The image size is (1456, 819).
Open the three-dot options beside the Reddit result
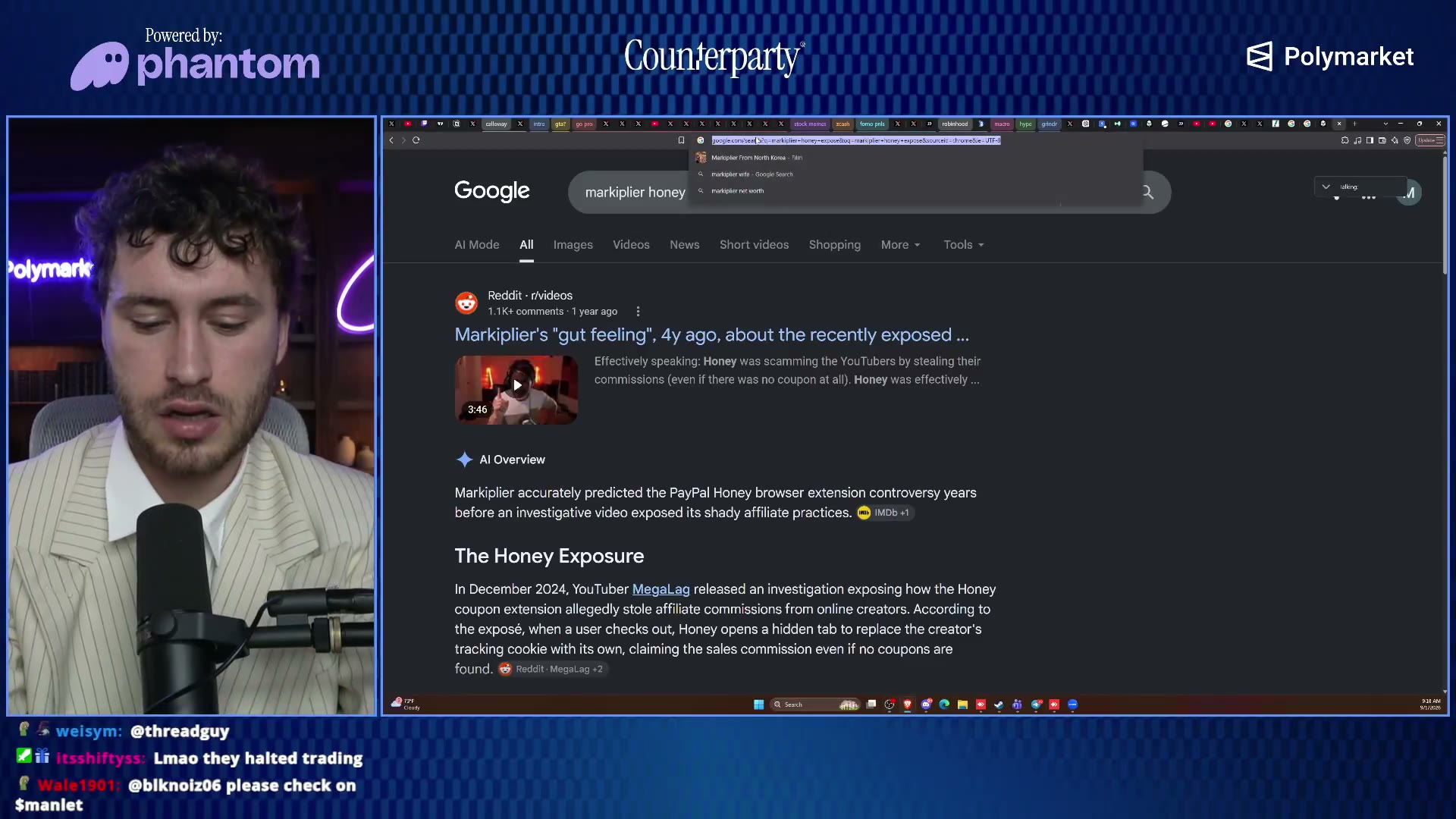tap(638, 312)
